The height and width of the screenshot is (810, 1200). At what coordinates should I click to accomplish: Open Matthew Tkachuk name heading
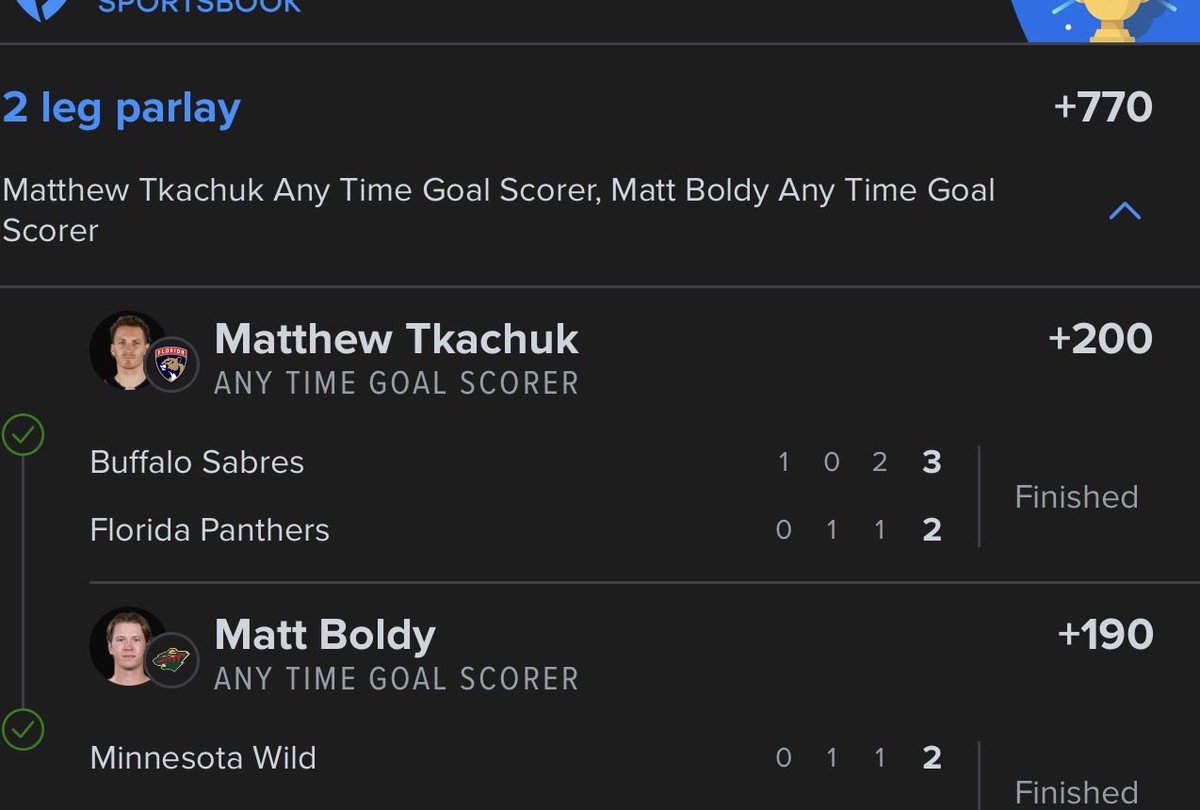tap(396, 339)
